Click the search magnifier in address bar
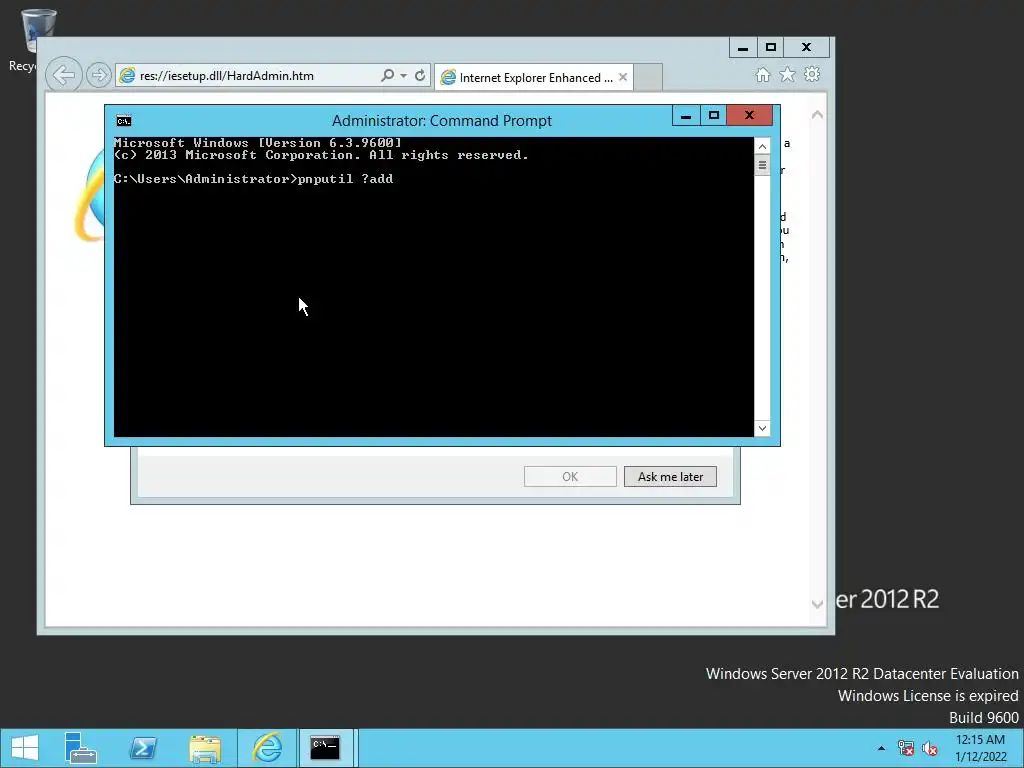 [x=387, y=76]
